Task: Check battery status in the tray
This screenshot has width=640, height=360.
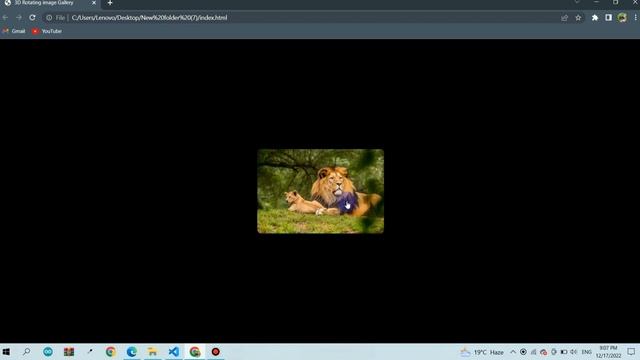Action: tap(564, 352)
